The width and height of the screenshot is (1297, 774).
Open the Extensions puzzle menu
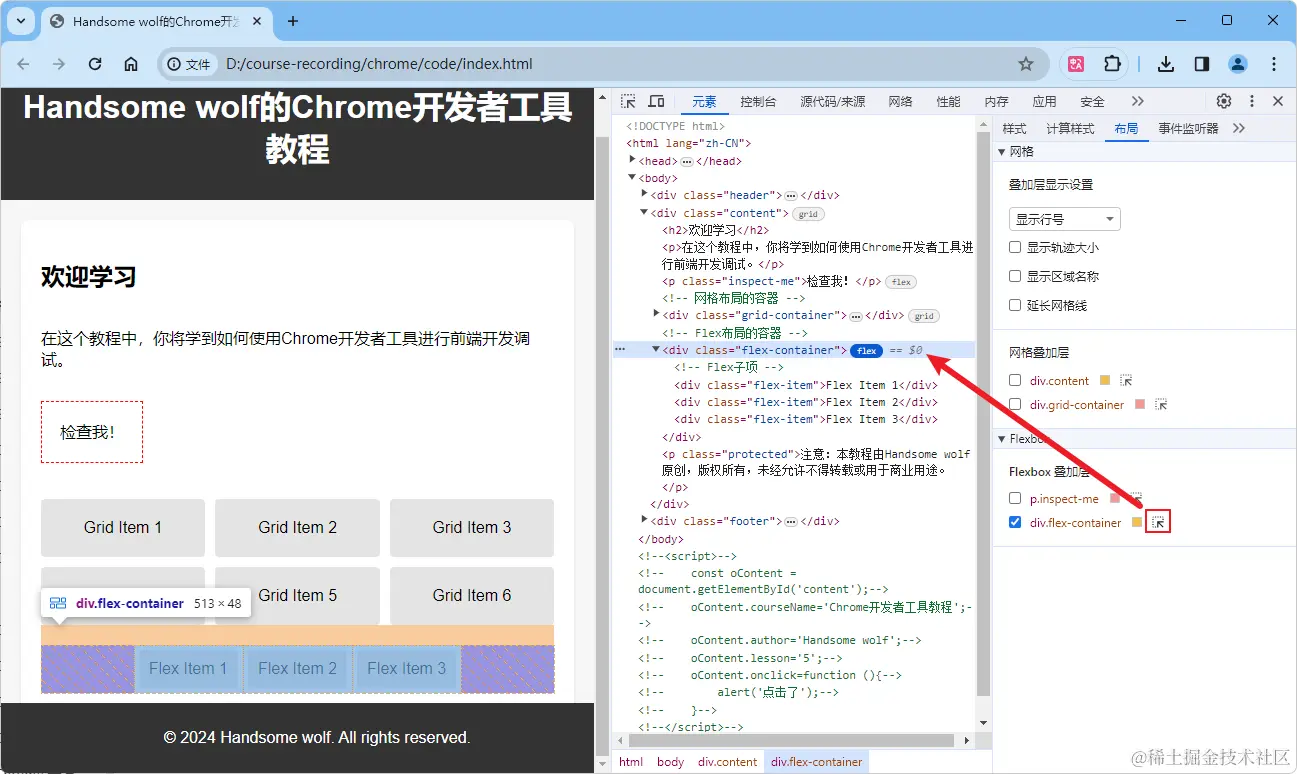pyautogui.click(x=1112, y=64)
